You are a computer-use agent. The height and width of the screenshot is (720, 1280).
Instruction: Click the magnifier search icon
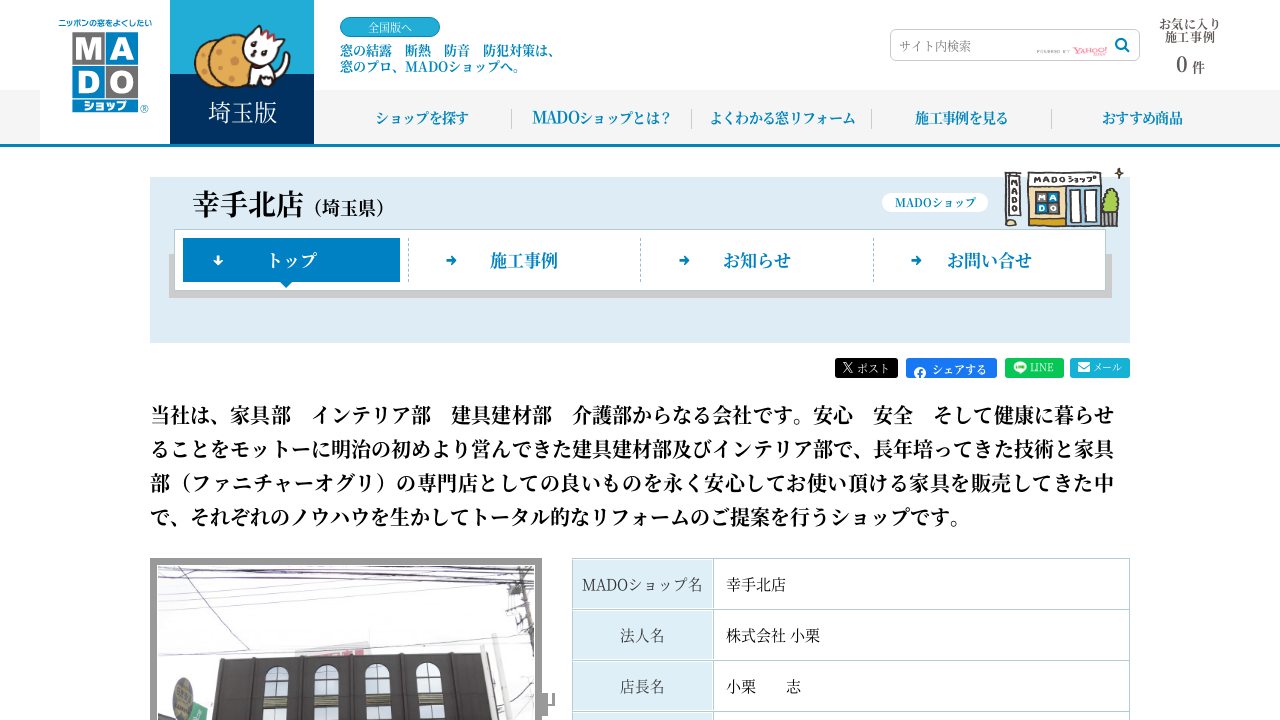1122,45
